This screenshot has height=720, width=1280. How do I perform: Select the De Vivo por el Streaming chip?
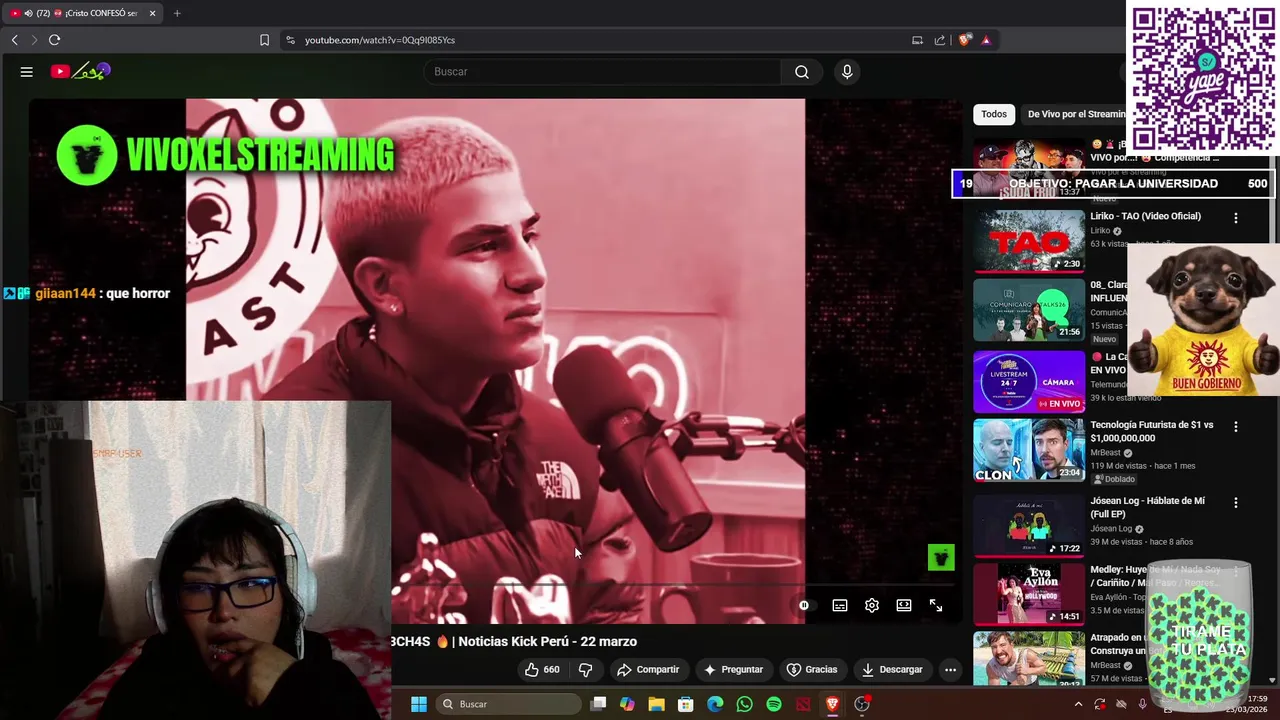click(x=1076, y=114)
